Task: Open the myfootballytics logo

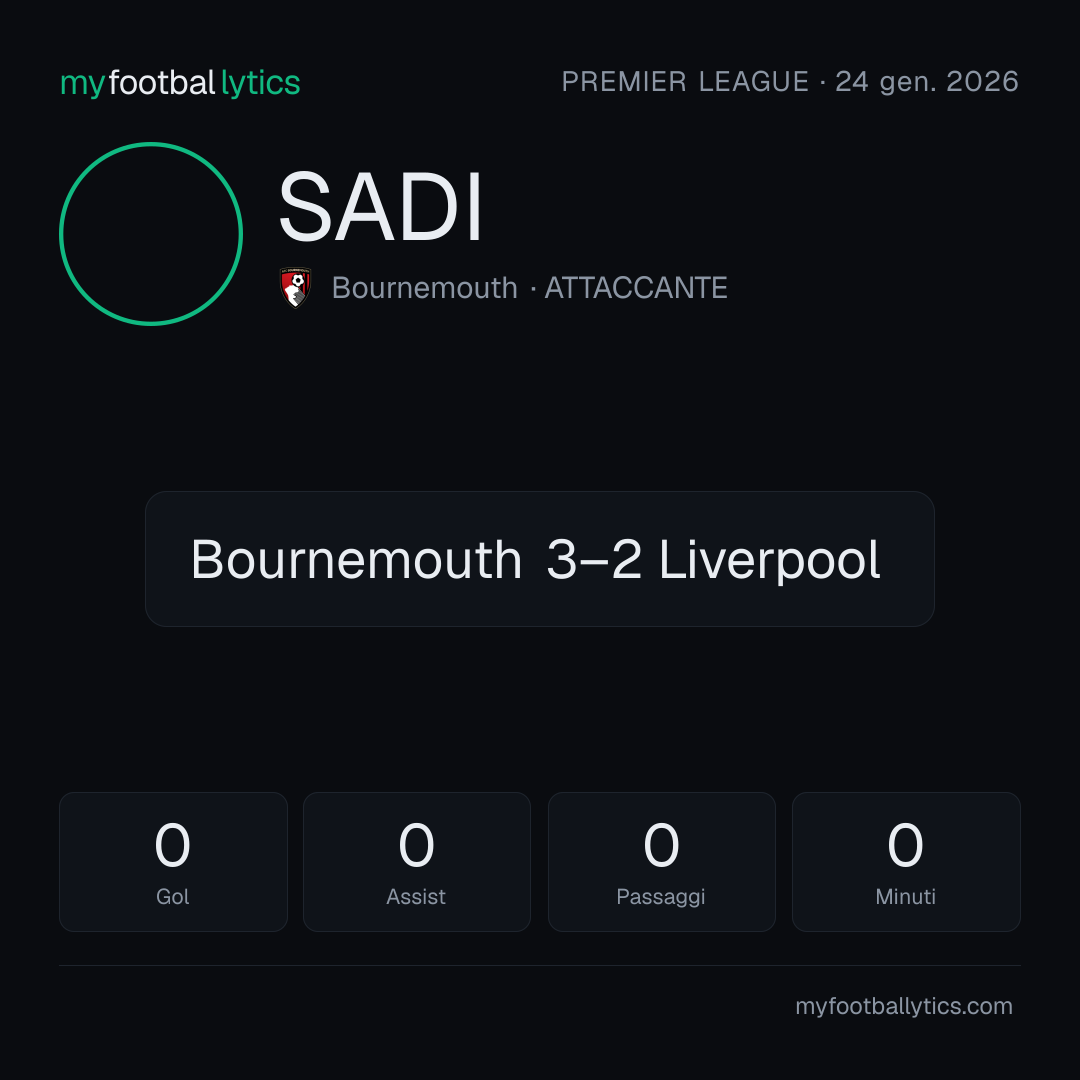Action: point(180,83)
